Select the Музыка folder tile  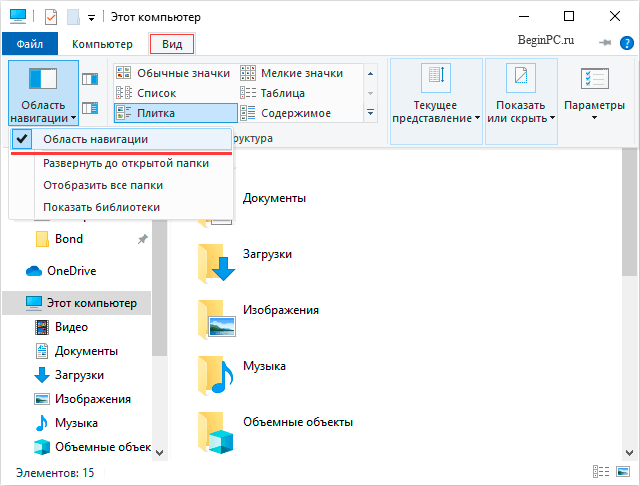click(x=242, y=375)
